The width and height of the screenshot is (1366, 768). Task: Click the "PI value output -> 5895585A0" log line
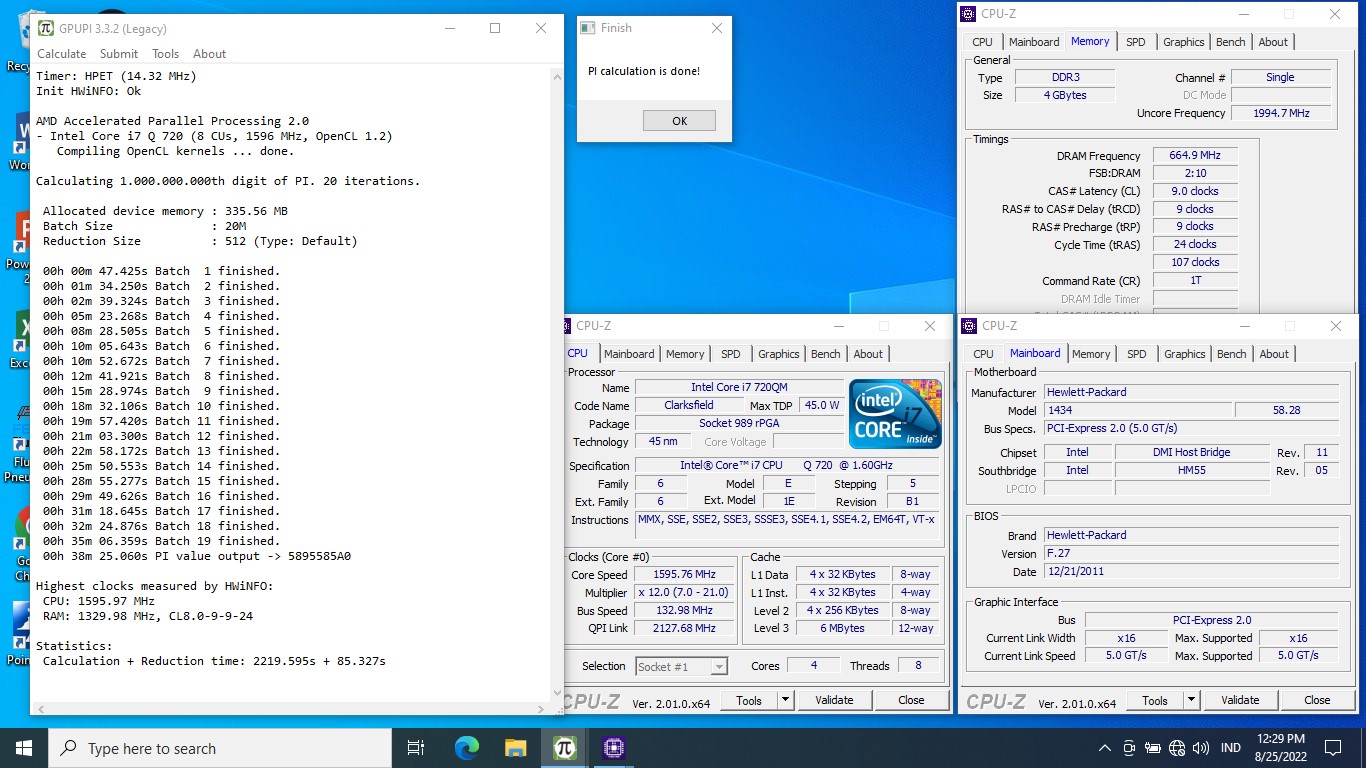tap(197, 556)
